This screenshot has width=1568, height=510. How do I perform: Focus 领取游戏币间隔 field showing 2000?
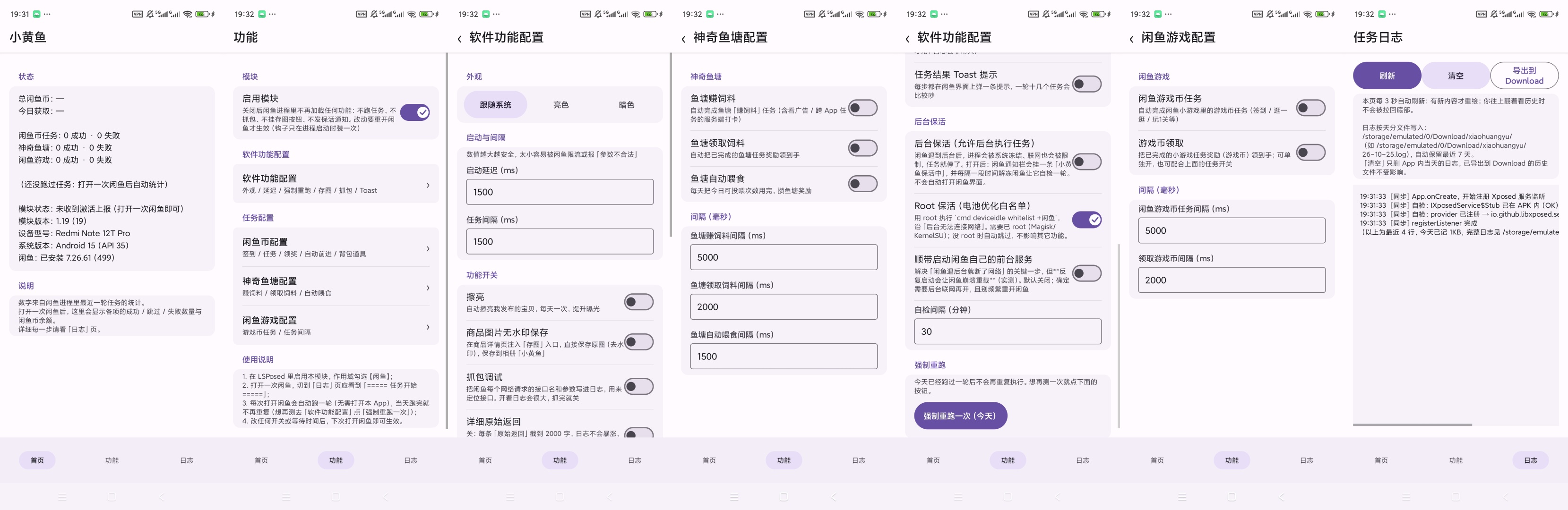click(x=1232, y=280)
